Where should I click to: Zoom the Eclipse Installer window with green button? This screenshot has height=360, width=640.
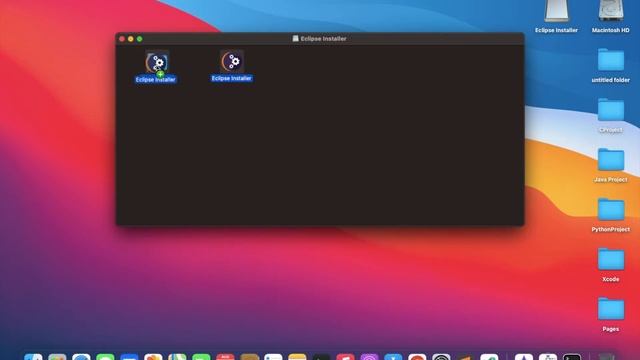[140, 39]
